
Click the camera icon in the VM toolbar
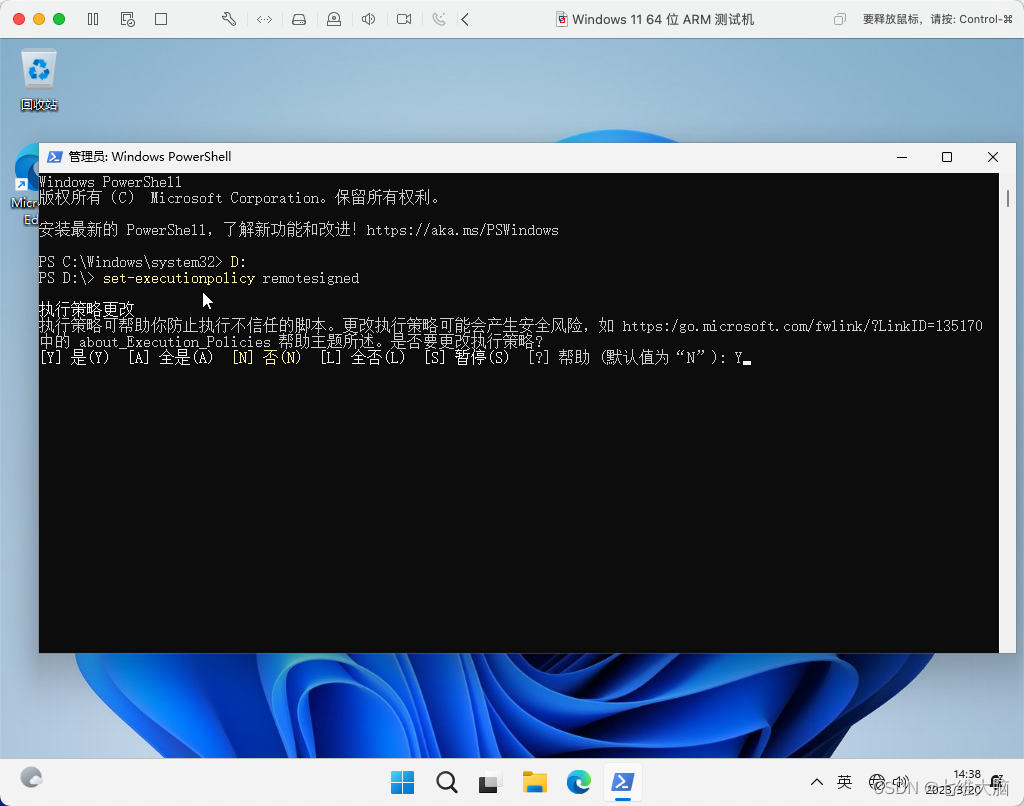(404, 19)
